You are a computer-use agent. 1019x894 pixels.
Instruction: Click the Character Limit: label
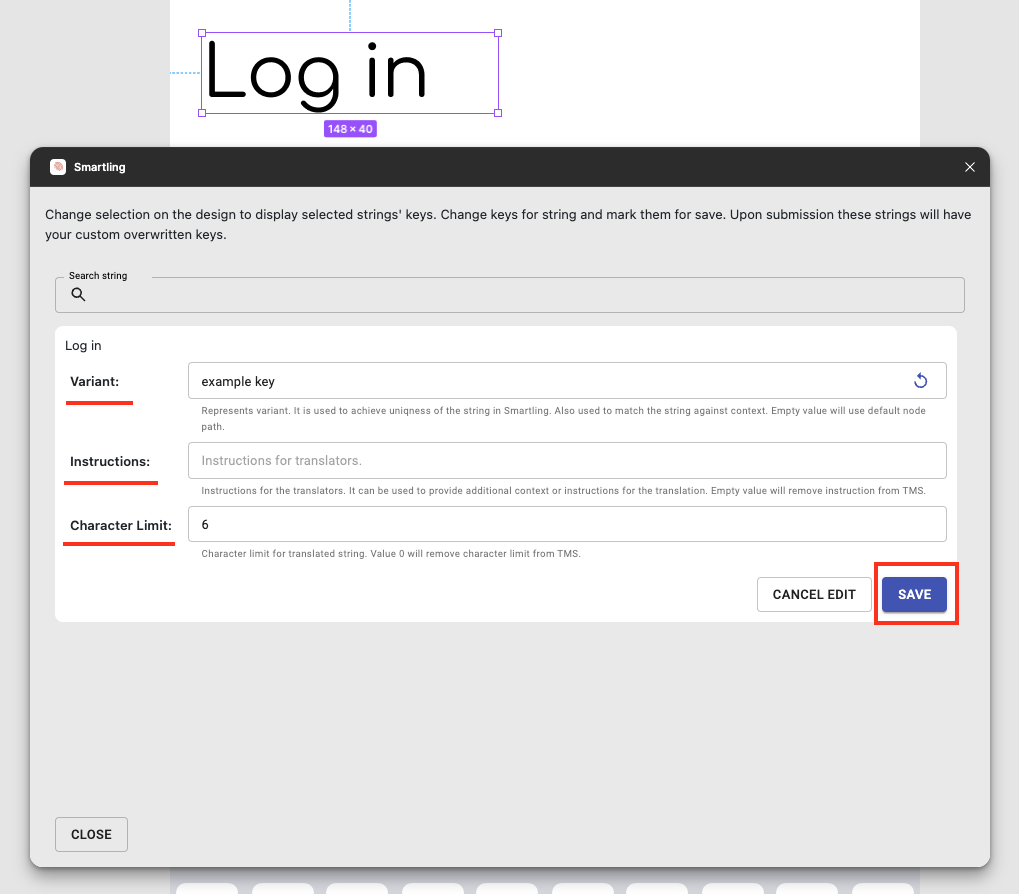[121, 525]
